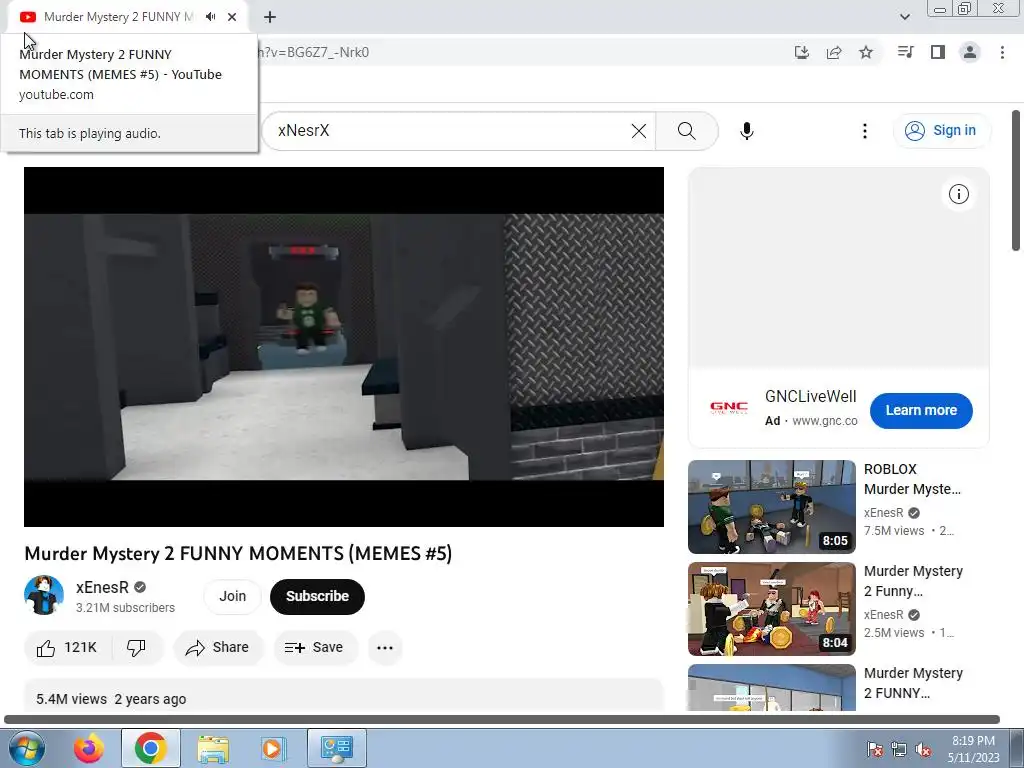
Task: Open ROBLOX Murder Myste... 8:05 video thumbnail
Action: click(771, 507)
